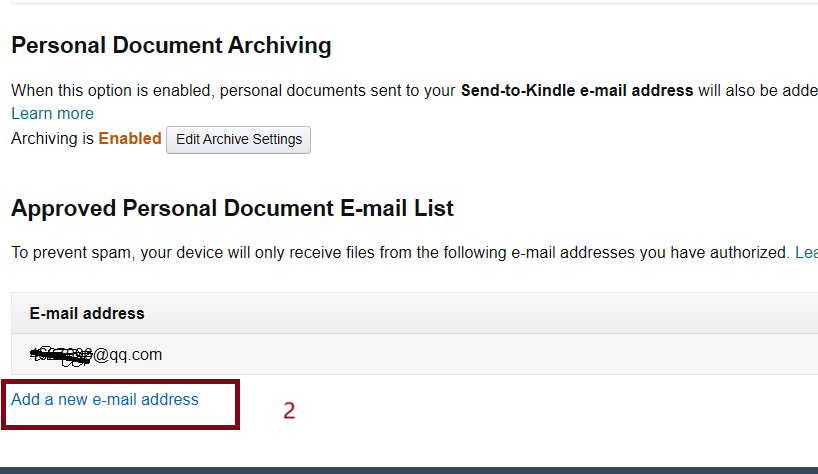Click Add a new e-mail address
Viewport: 818px width, 474px height.
tap(105, 400)
